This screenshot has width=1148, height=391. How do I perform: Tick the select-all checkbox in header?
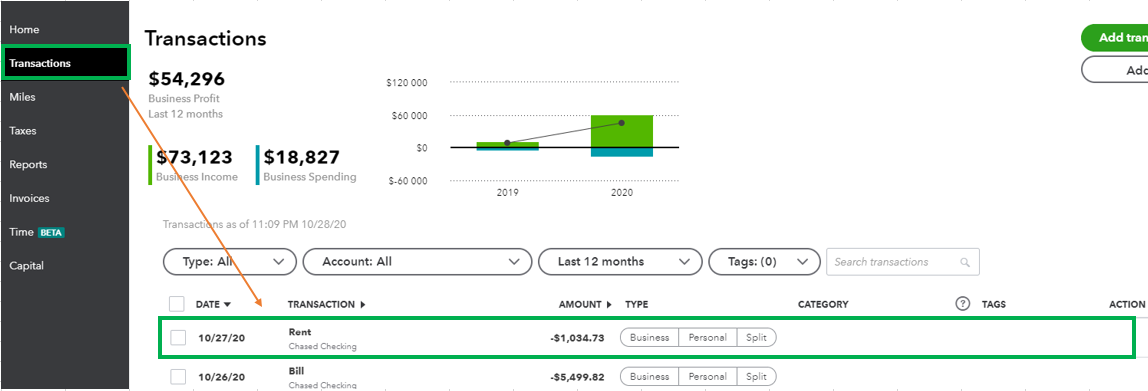pyautogui.click(x=176, y=304)
